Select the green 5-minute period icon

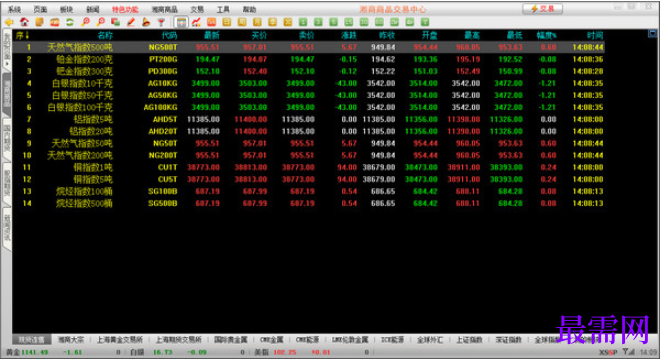pyautogui.click(x=334, y=22)
